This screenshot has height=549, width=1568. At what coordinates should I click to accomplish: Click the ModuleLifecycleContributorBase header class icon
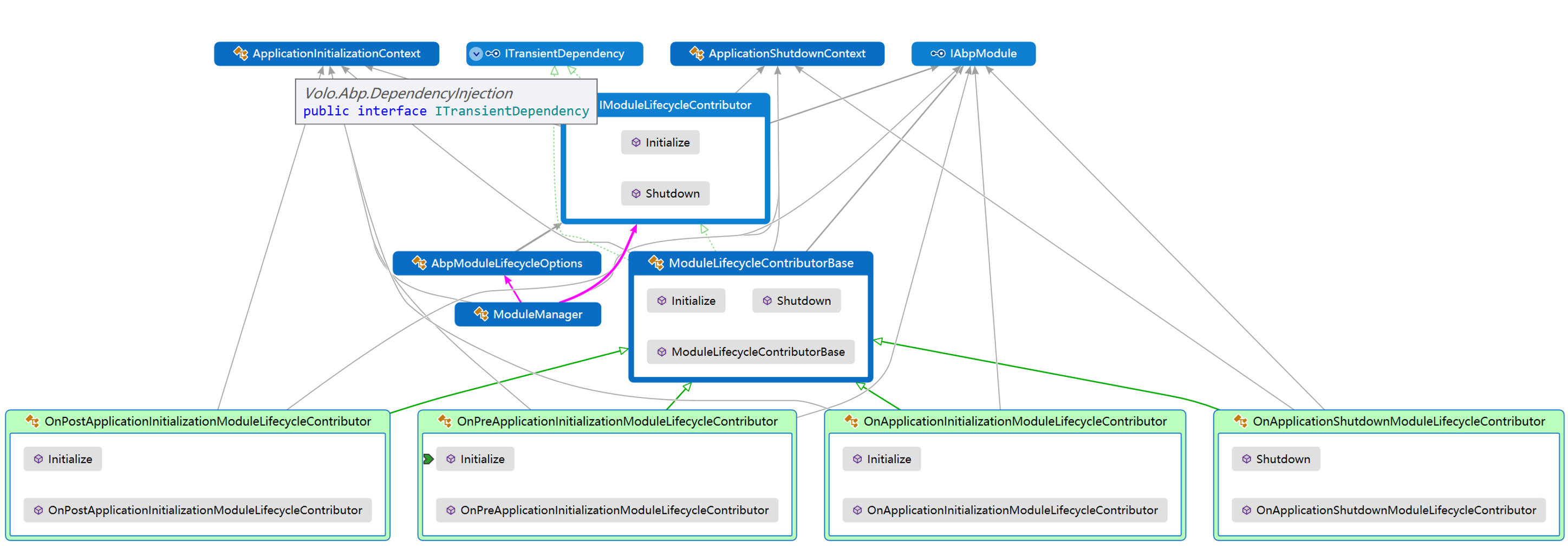[656, 263]
